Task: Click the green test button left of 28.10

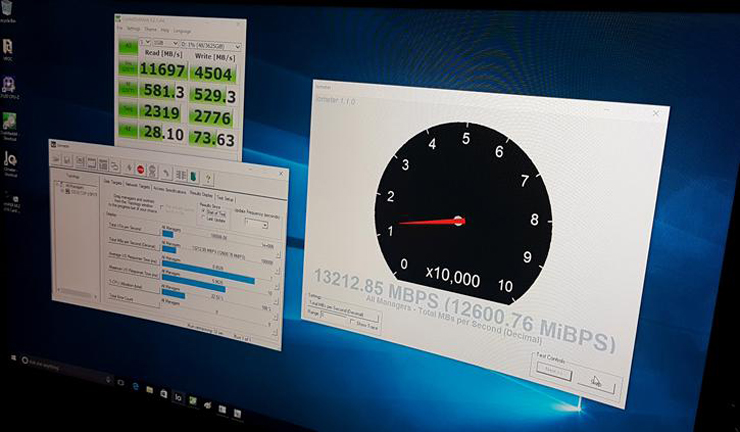Action: coord(128,129)
